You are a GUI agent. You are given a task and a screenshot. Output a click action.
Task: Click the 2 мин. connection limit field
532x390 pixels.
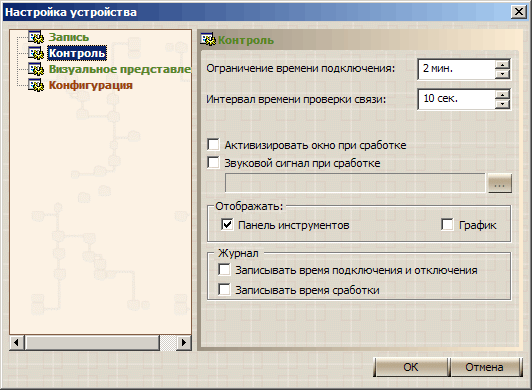(457, 69)
